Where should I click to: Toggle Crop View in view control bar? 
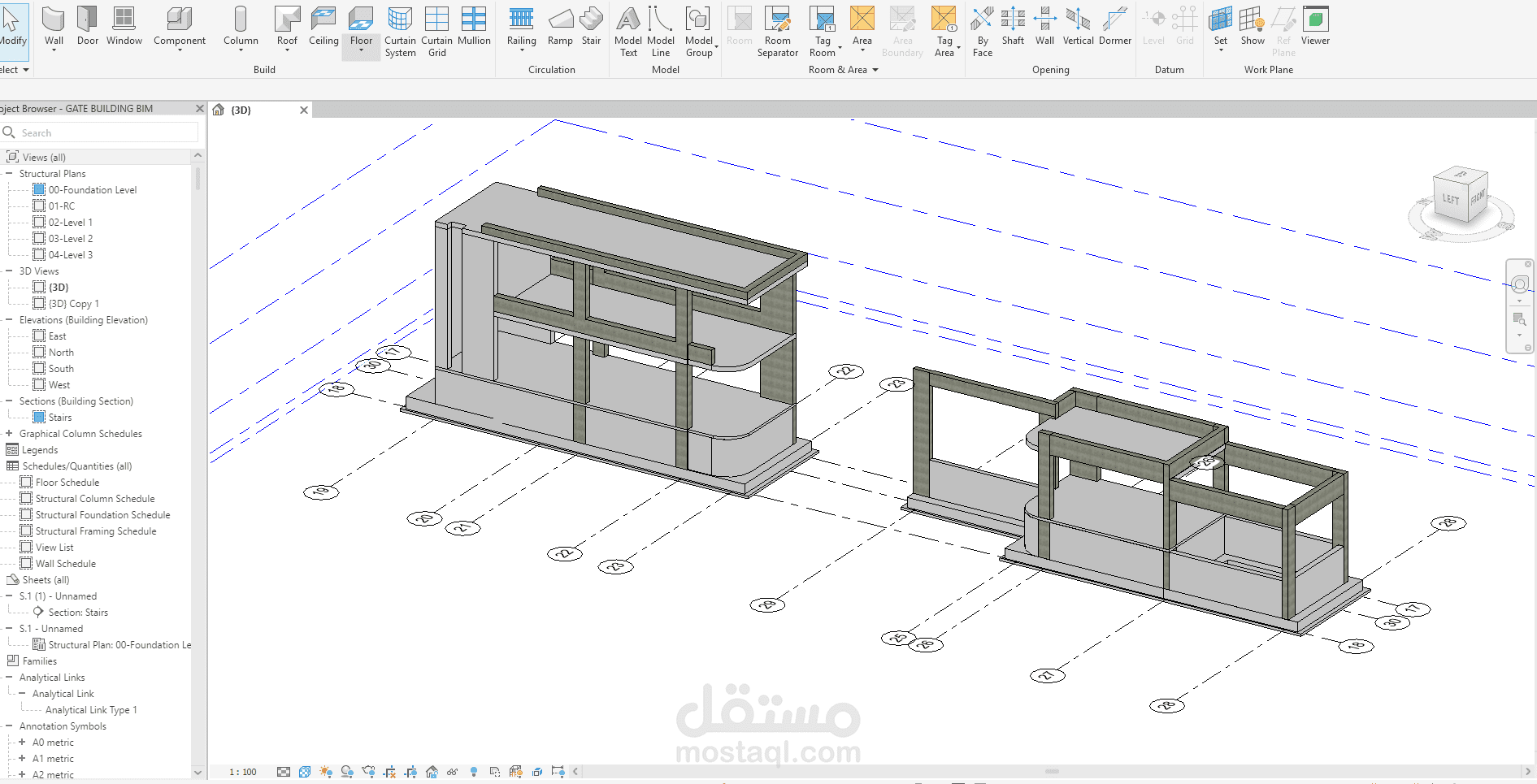click(389, 772)
